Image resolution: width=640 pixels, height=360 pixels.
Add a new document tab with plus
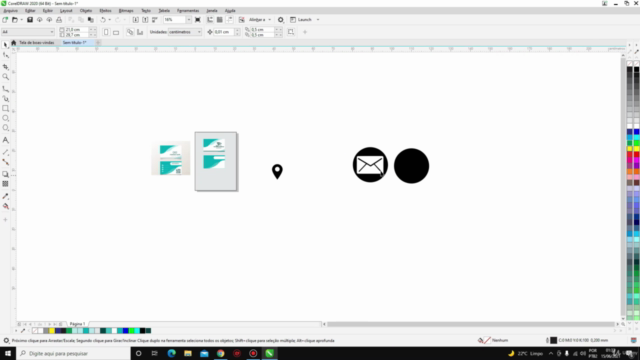(x=98, y=42)
